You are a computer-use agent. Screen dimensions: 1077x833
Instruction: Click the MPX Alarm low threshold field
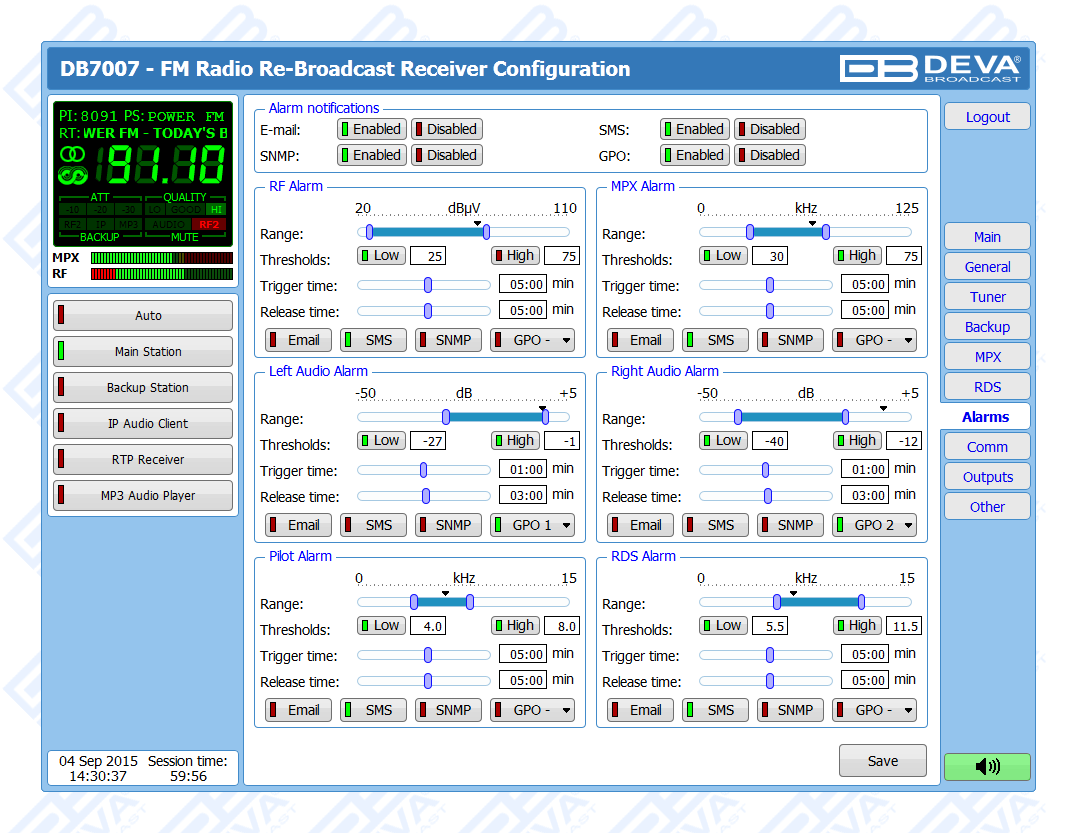(x=770, y=256)
